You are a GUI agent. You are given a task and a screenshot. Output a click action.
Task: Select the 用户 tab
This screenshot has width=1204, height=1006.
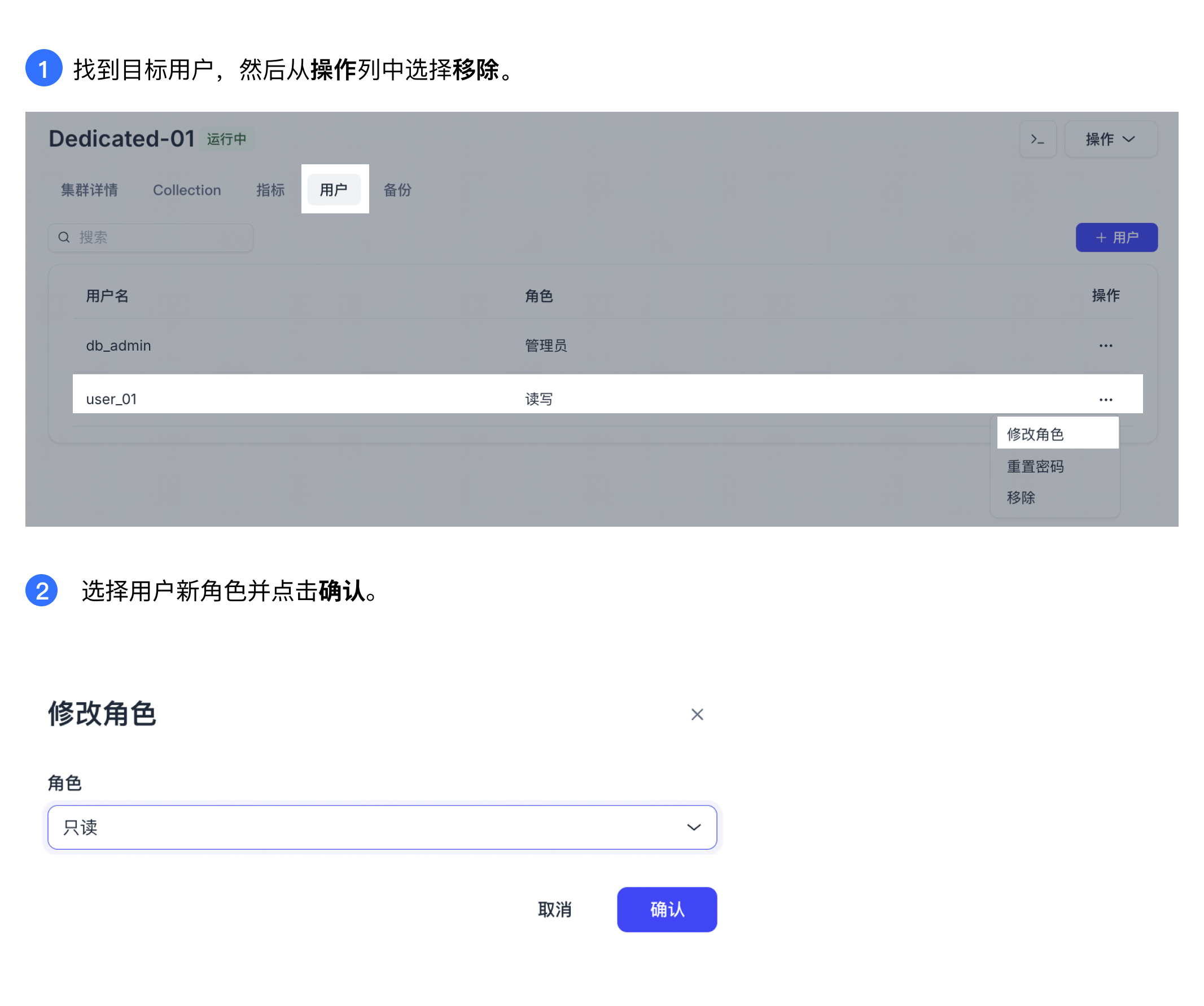[334, 190]
